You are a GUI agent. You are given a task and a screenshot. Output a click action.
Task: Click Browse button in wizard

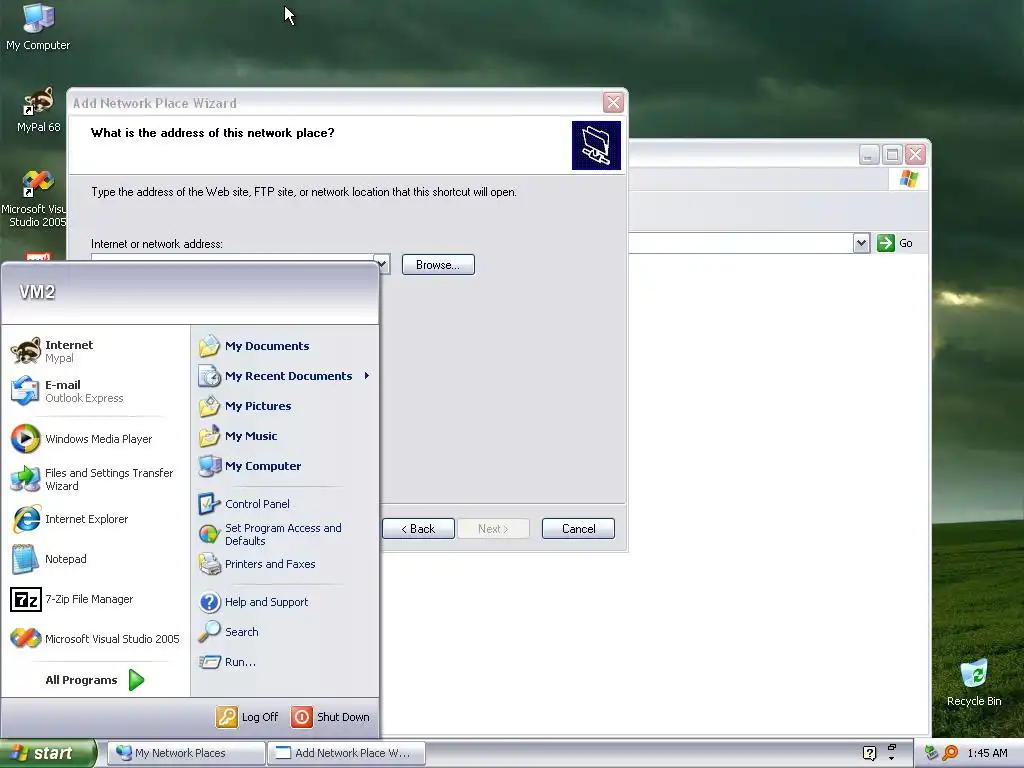tap(438, 264)
